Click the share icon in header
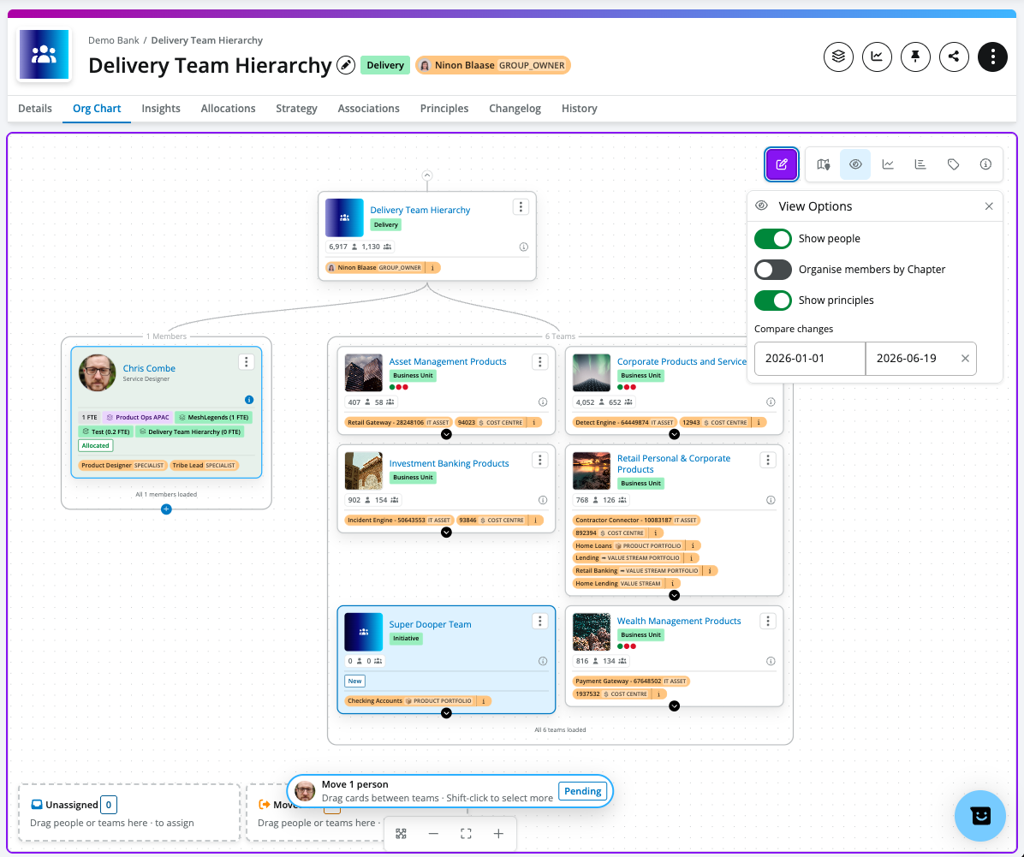This screenshot has height=857, width=1024. 954,57
